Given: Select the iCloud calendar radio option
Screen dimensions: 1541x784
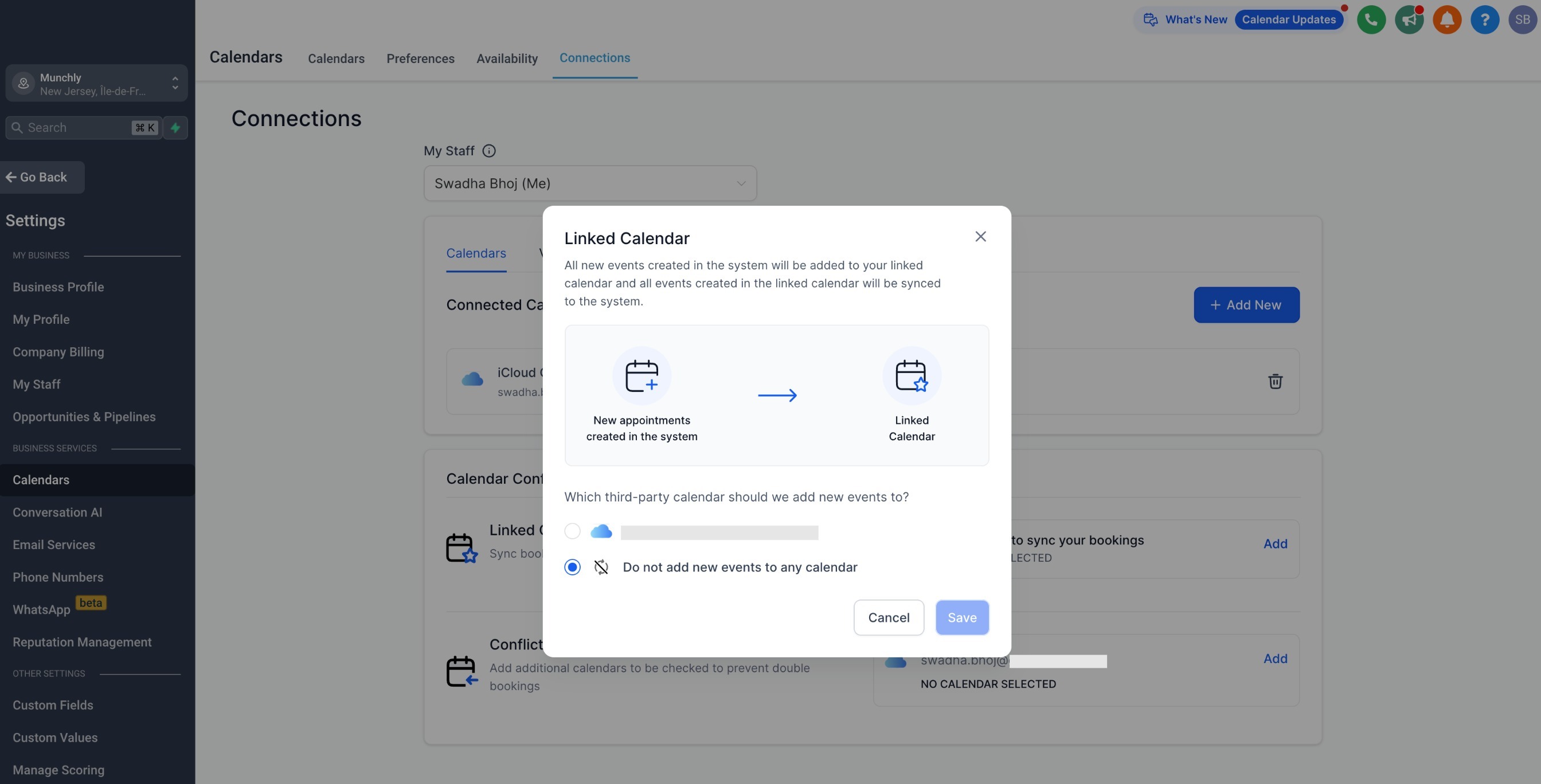Looking at the screenshot, I should click(x=572, y=531).
